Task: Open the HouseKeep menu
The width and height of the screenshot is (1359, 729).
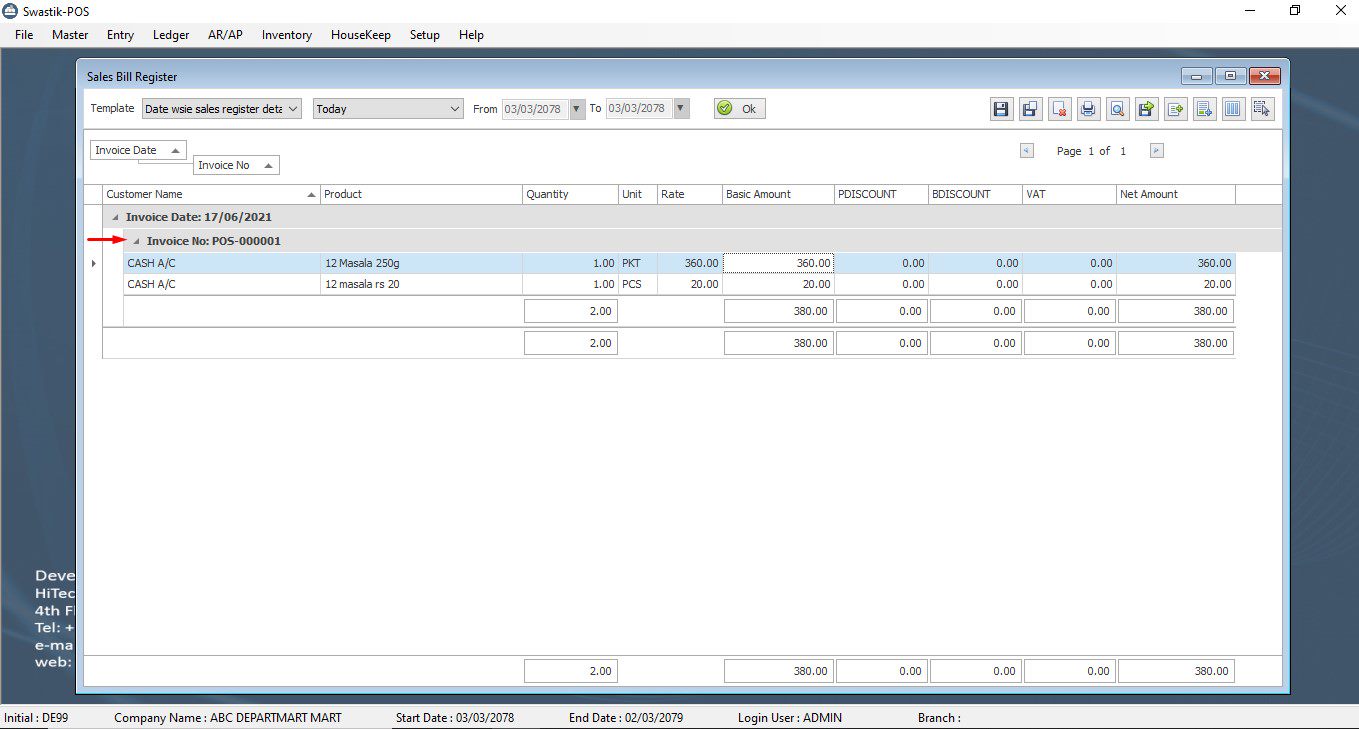Action: (360, 35)
